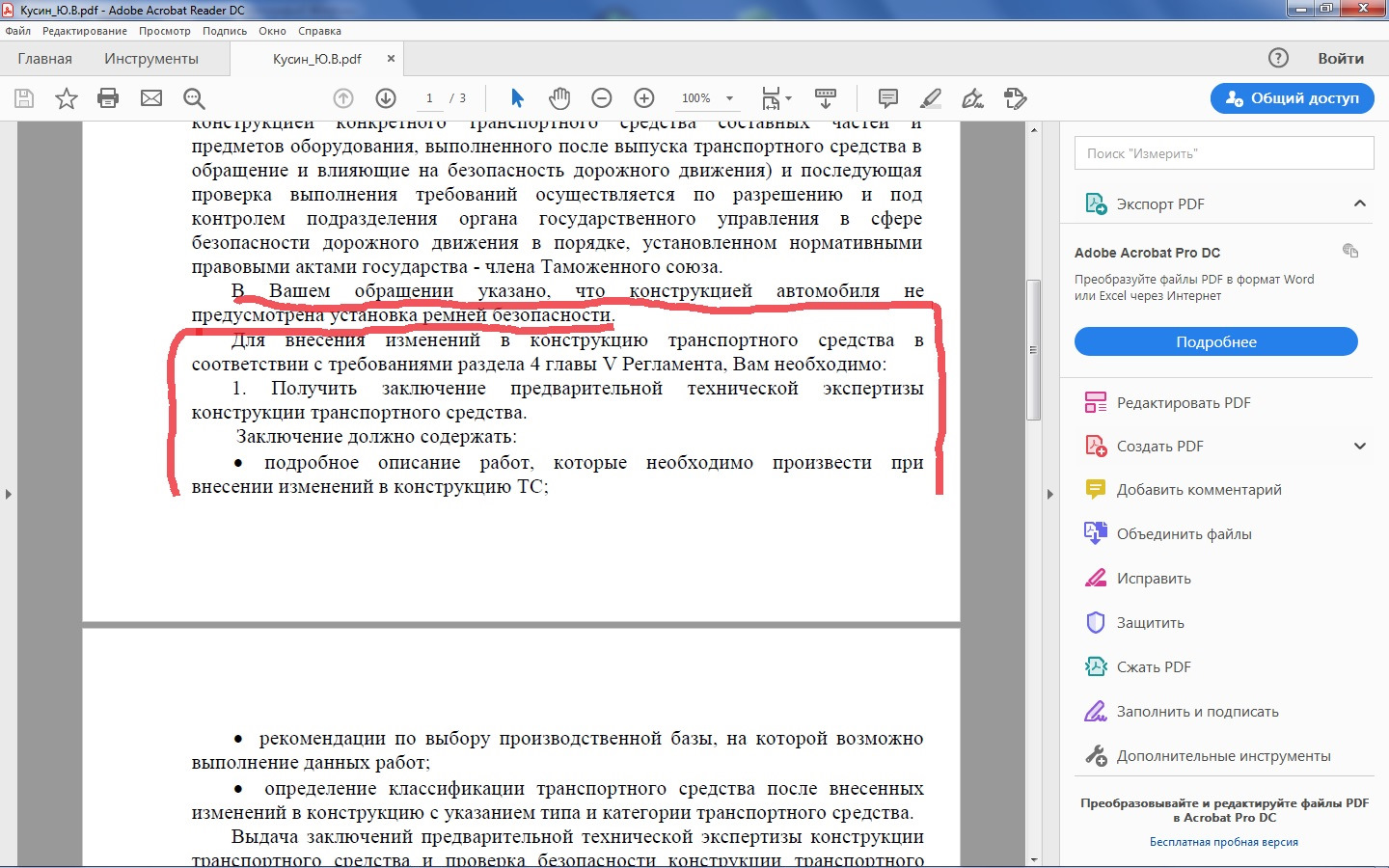The width and height of the screenshot is (1389, 868).
Task: Send file by email envelope icon
Action: tap(151, 98)
